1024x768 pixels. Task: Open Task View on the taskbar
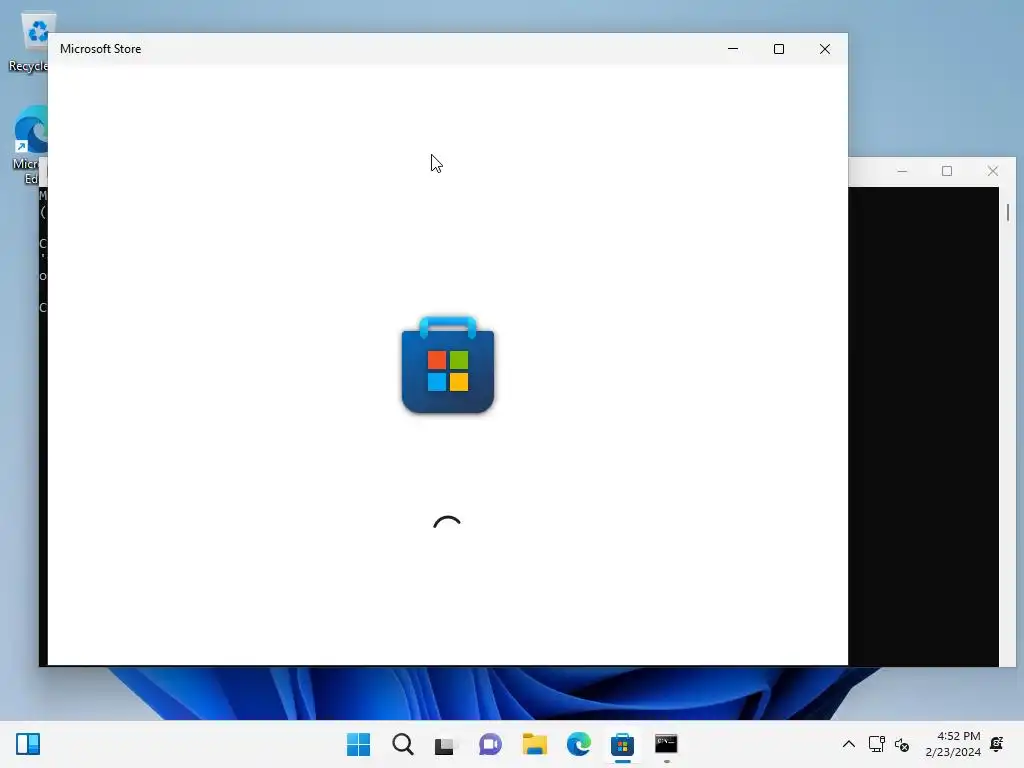click(x=445, y=745)
